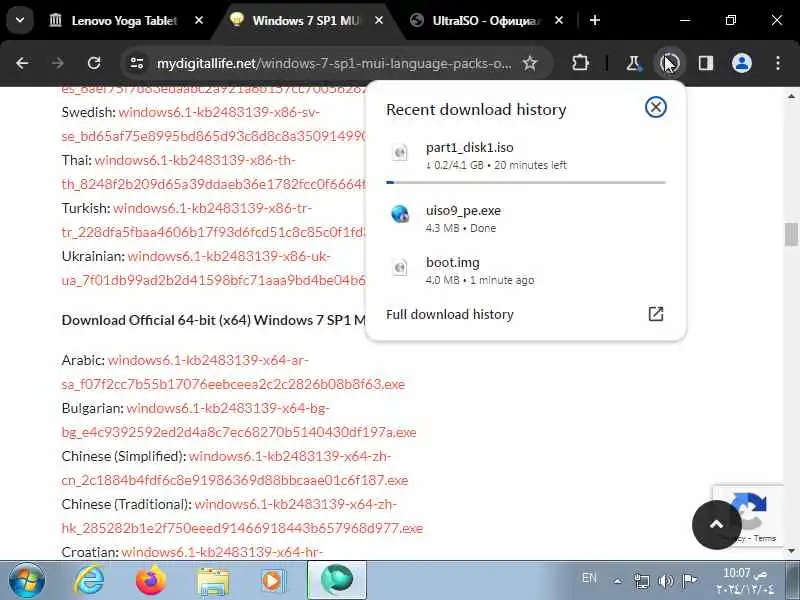Screen dimensions: 800x600
Task: Open the Chrome Labs flask icon
Action: pos(633,63)
